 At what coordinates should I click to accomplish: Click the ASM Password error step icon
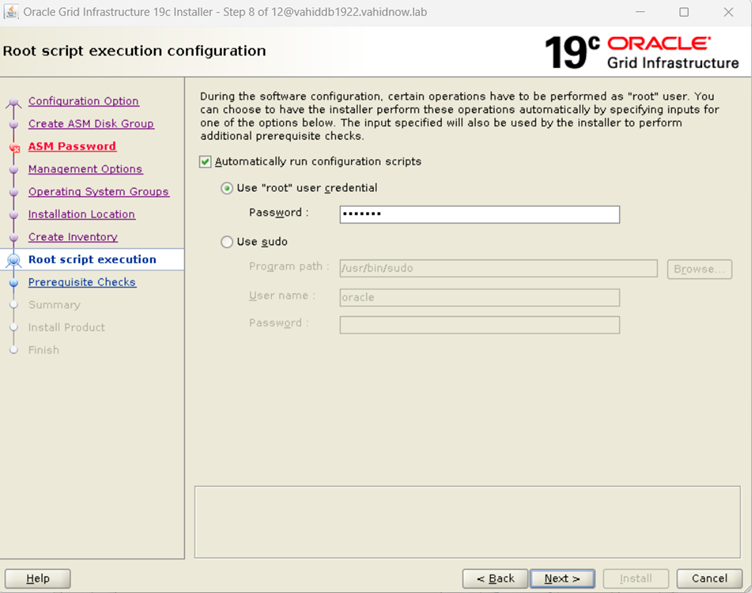14,147
